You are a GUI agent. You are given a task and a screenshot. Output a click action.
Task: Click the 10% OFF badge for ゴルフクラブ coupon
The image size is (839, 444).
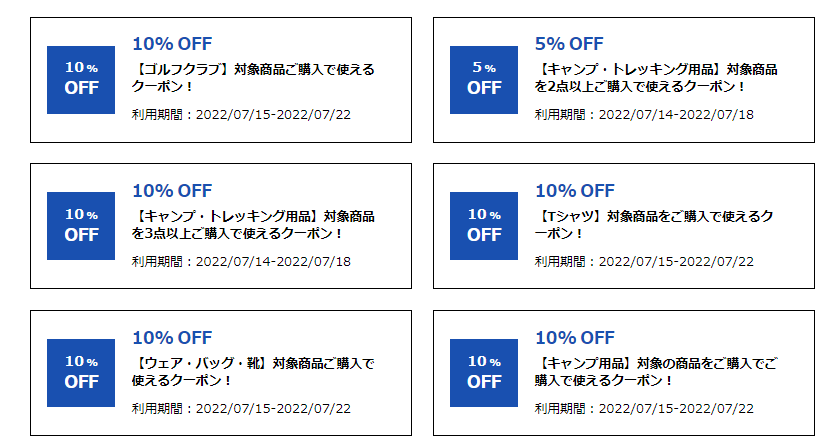coord(81,80)
